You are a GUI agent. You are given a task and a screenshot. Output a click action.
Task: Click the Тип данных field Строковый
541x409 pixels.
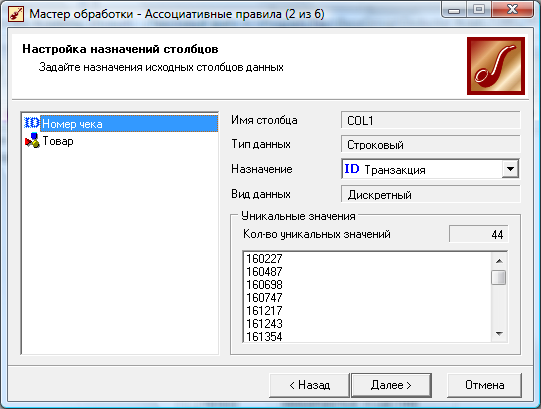coord(430,145)
